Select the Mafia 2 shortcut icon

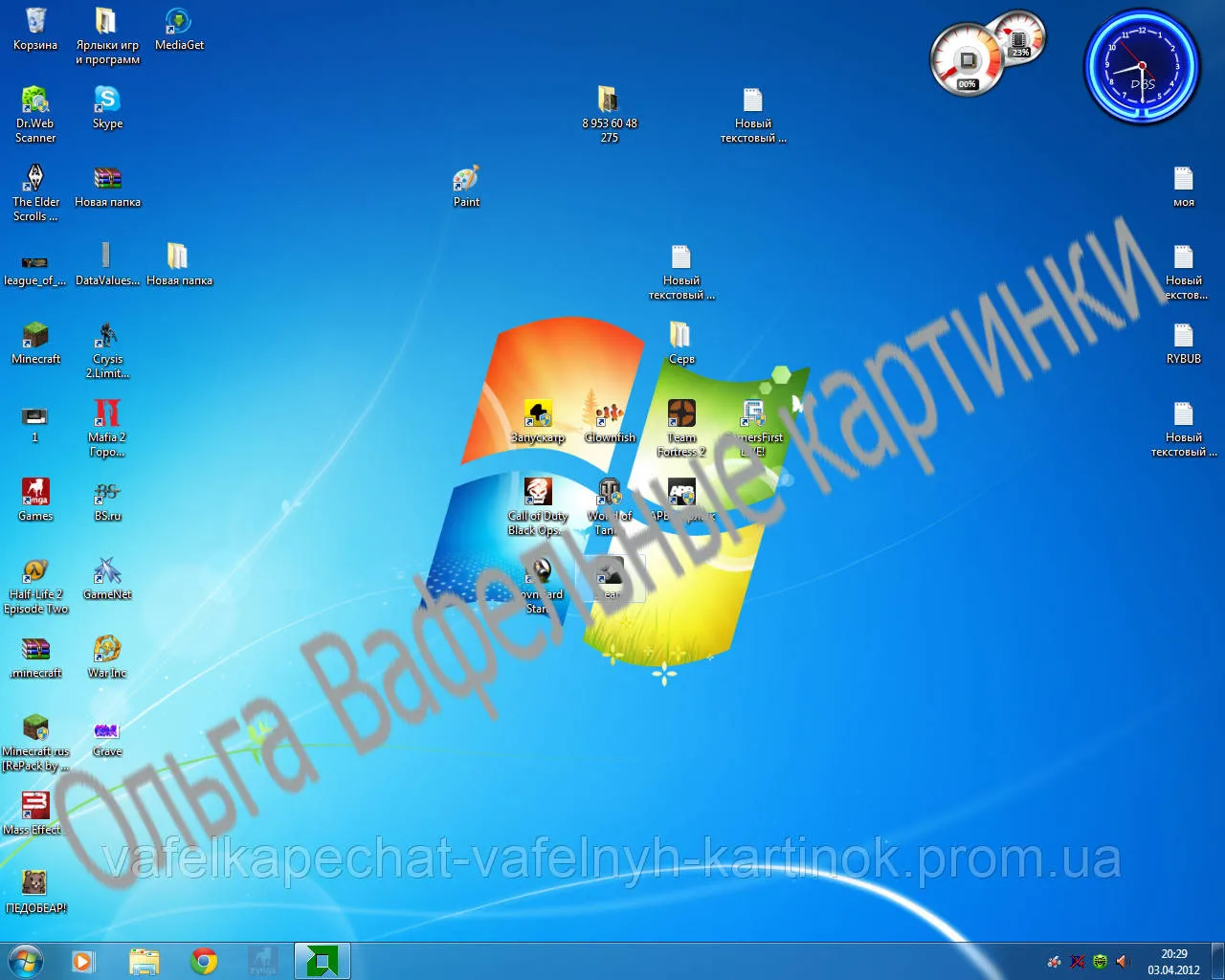tap(107, 429)
